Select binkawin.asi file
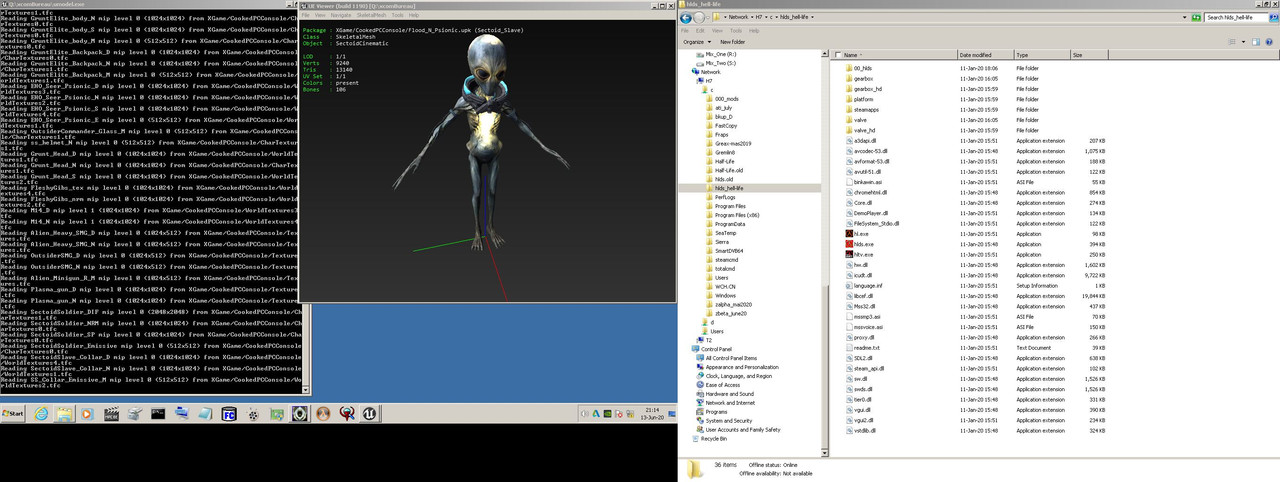 (x=868, y=182)
